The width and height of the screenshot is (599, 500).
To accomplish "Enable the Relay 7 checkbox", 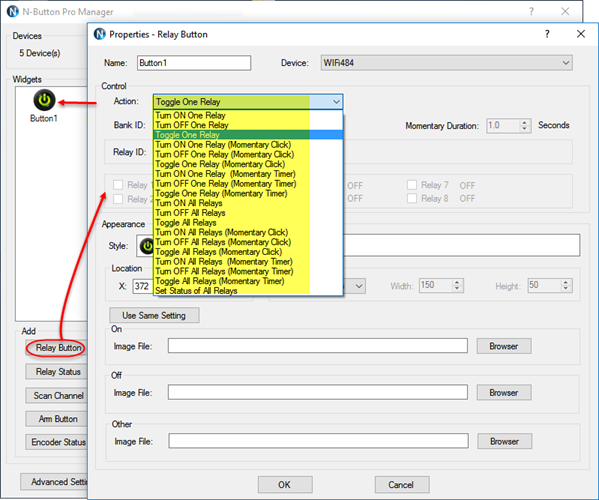I will [x=412, y=185].
